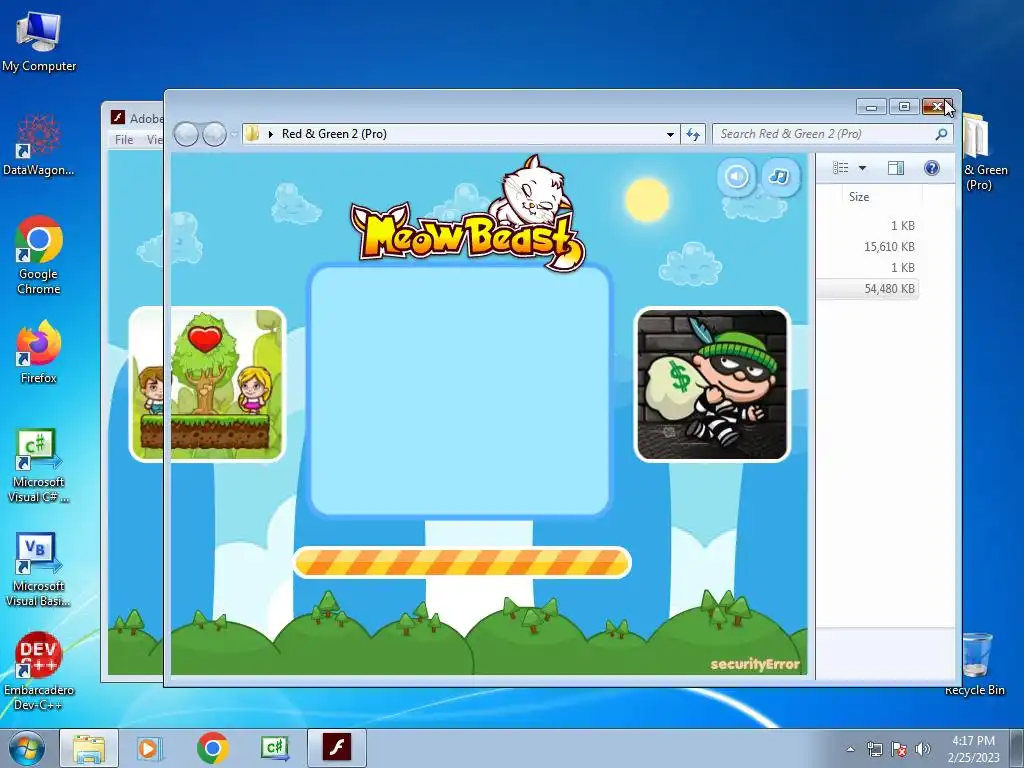Minimize the Explorer window
The image size is (1024, 768).
871,106
